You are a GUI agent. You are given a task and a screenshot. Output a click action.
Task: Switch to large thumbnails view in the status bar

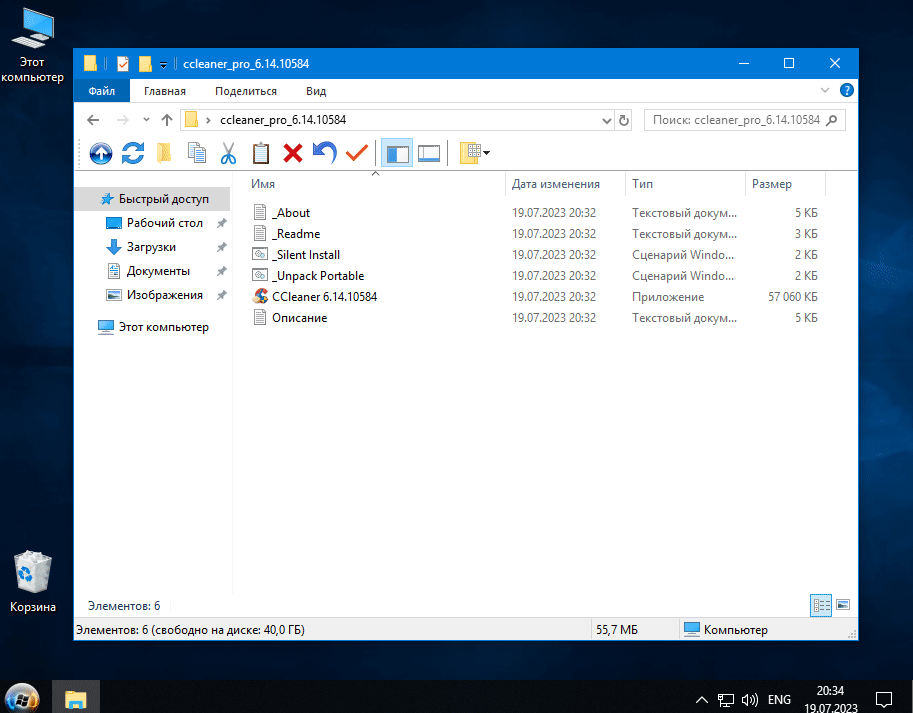(843, 605)
